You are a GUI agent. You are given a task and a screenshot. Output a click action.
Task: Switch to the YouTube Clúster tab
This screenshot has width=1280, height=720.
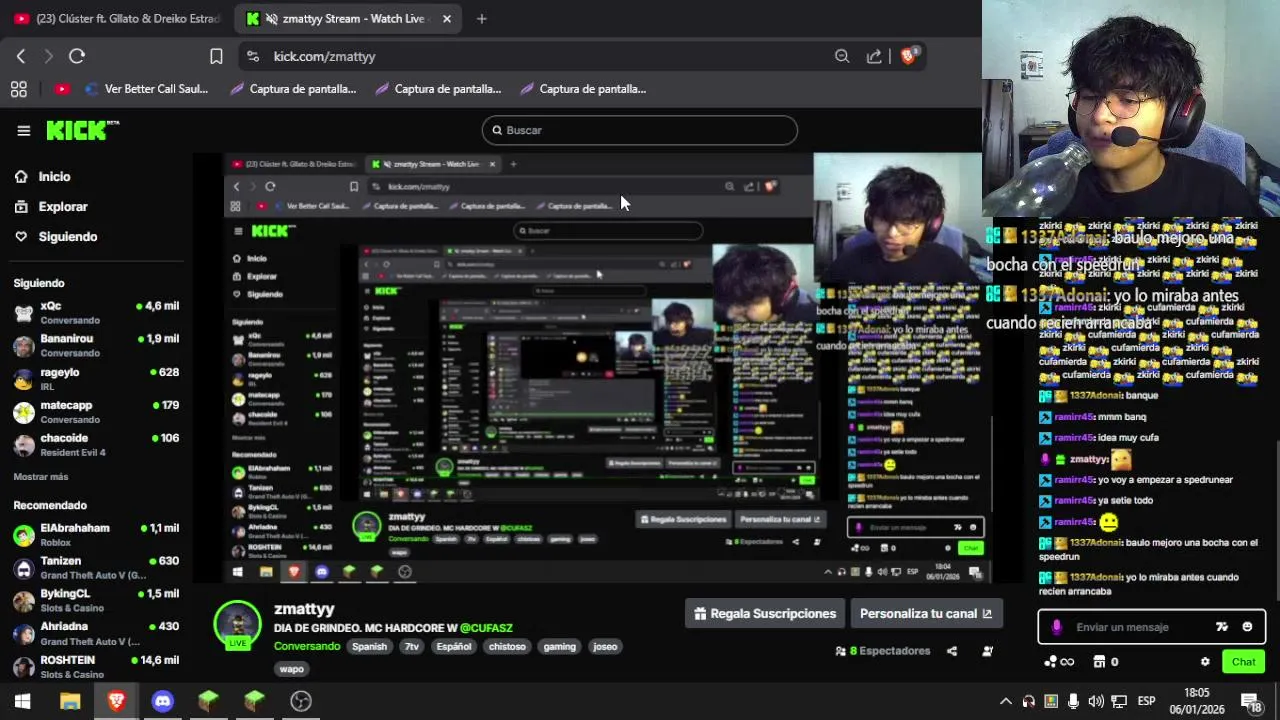click(x=118, y=18)
